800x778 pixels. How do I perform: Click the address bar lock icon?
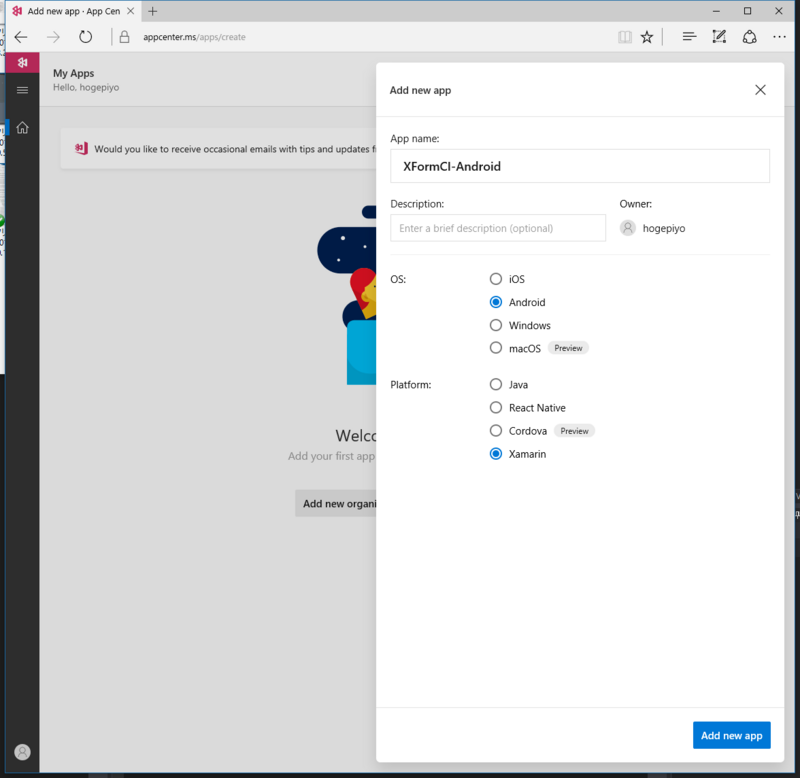click(x=124, y=37)
